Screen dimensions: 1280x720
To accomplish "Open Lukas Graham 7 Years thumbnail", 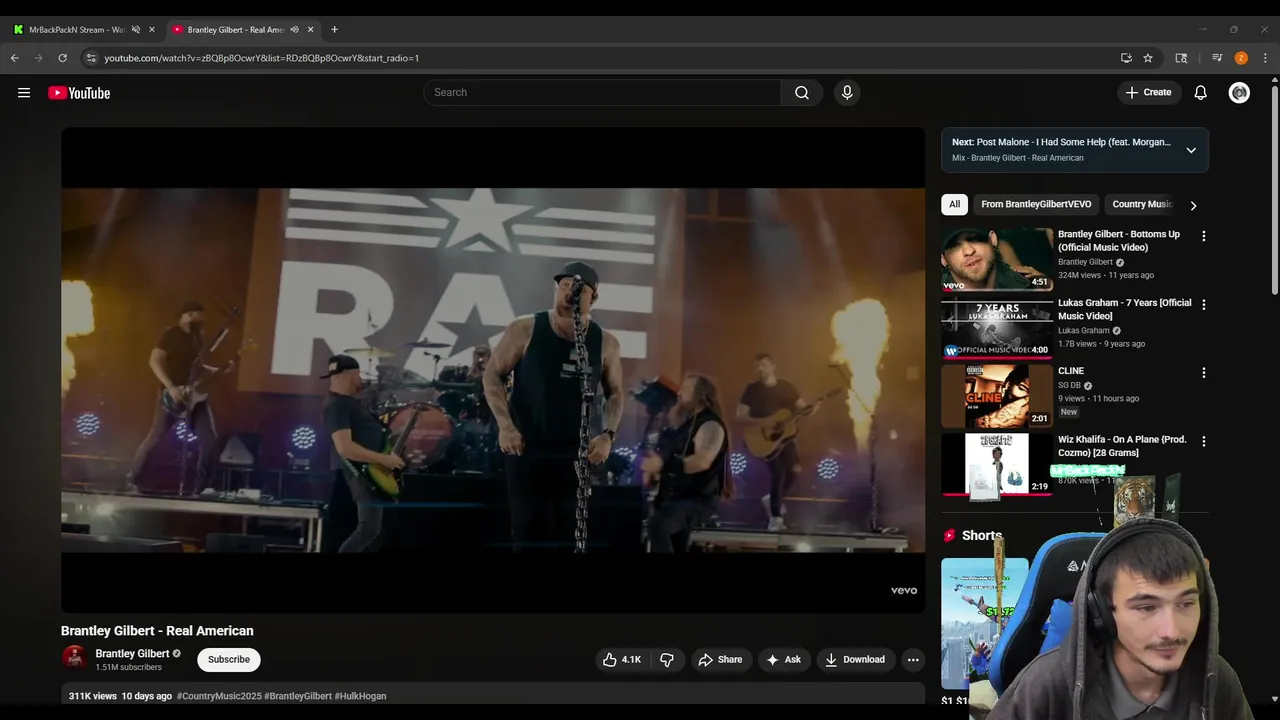I will (997, 328).
